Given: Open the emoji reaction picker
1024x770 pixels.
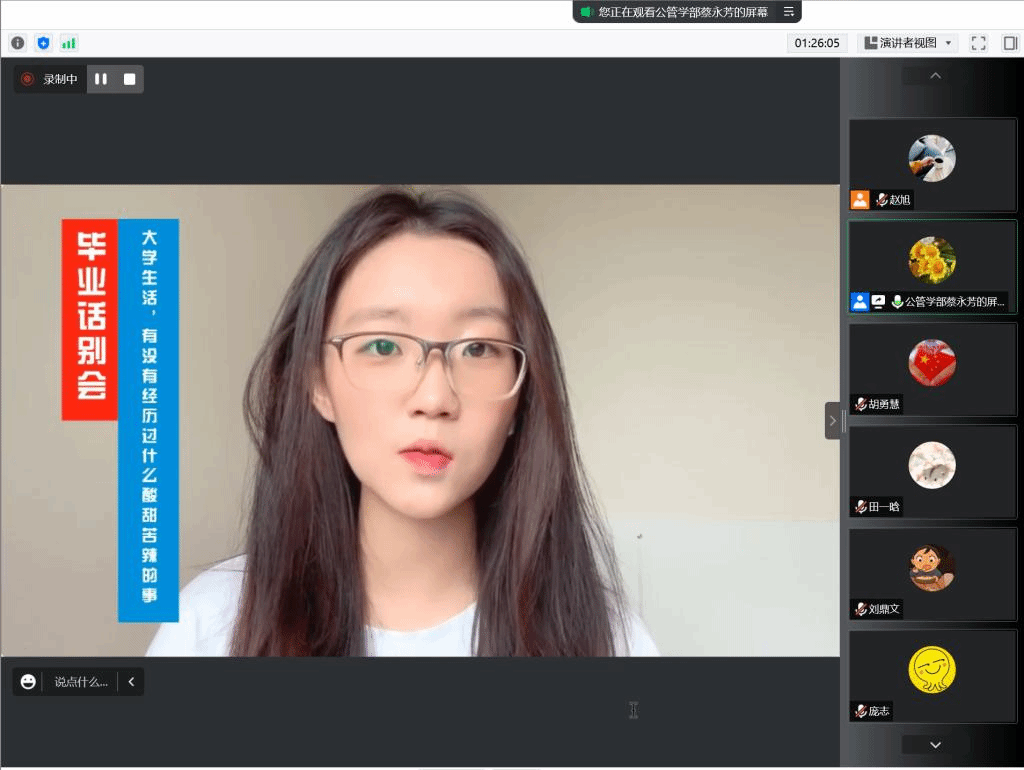Looking at the screenshot, I should [x=28, y=682].
